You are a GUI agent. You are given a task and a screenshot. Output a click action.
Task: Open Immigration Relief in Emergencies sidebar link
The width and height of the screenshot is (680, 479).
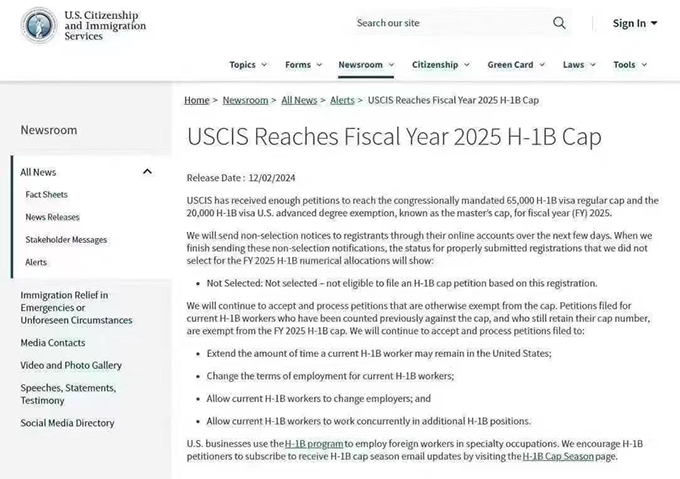[76, 307]
